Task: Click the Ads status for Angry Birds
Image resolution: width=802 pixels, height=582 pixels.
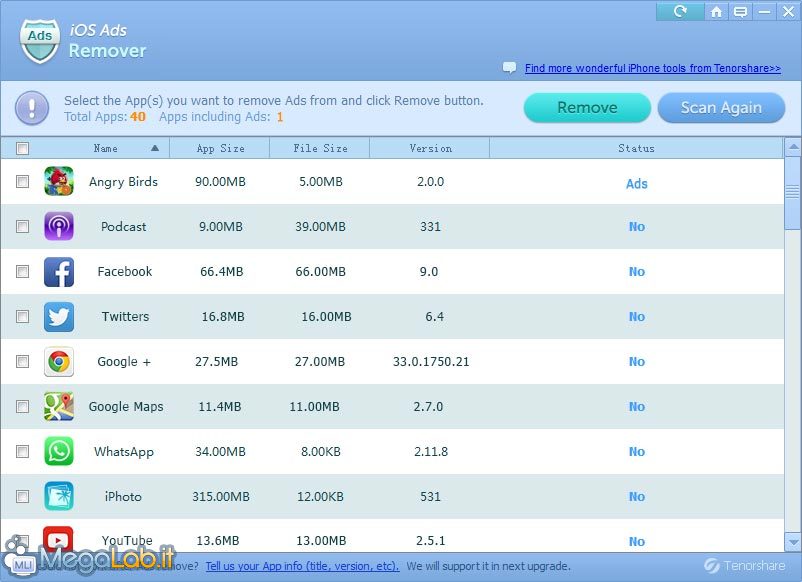Action: click(x=637, y=184)
